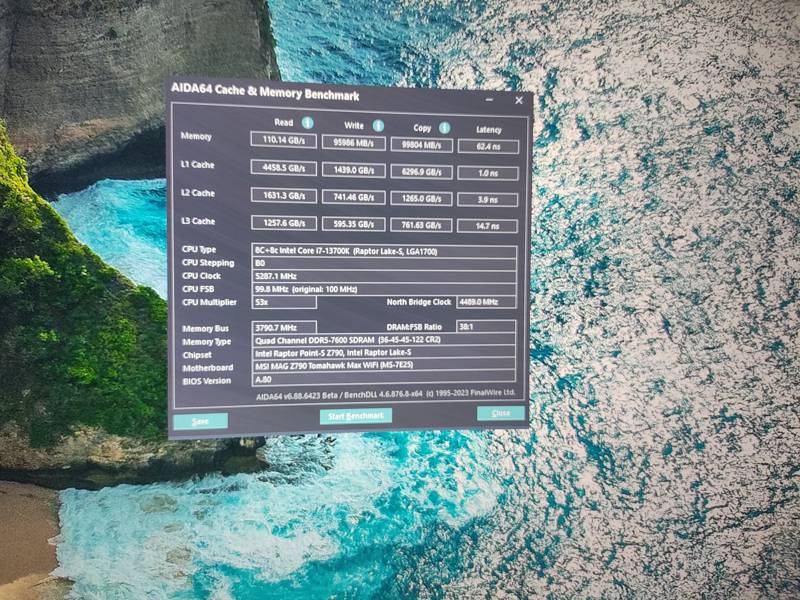Click the L2 Cache write 741.46 GB/s field
800x600 pixels.
pyautogui.click(x=354, y=197)
